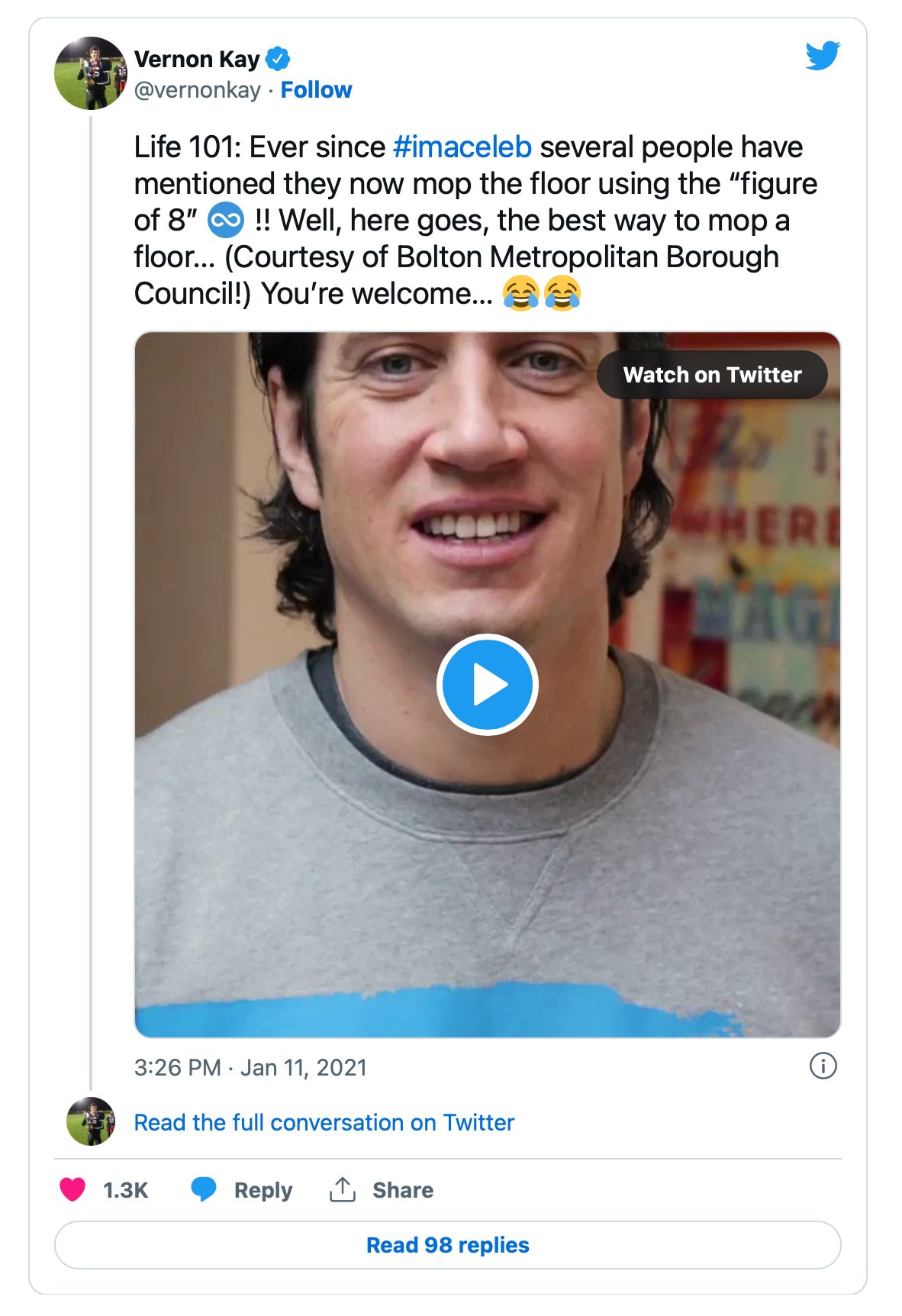Click small avatar beside the conversation link
Image resolution: width=902 pixels, height=1316 pixels.
91,1121
